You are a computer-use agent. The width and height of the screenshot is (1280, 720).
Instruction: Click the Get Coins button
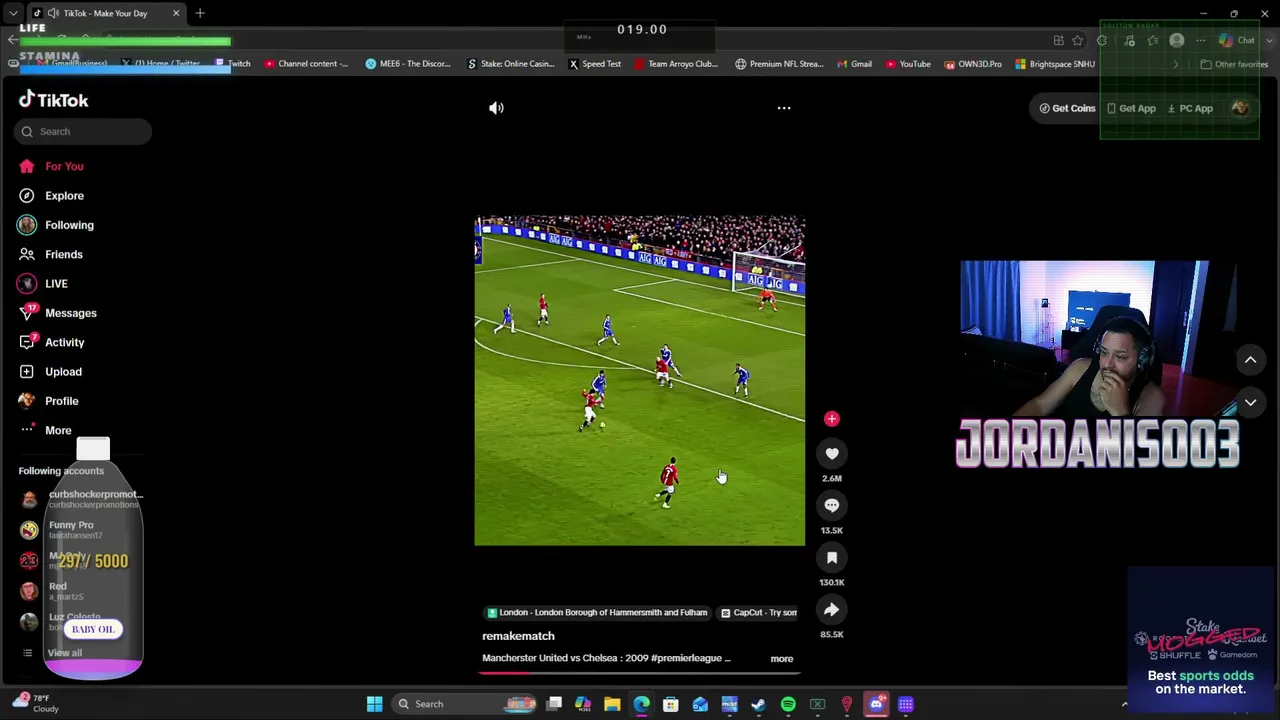coord(1067,108)
